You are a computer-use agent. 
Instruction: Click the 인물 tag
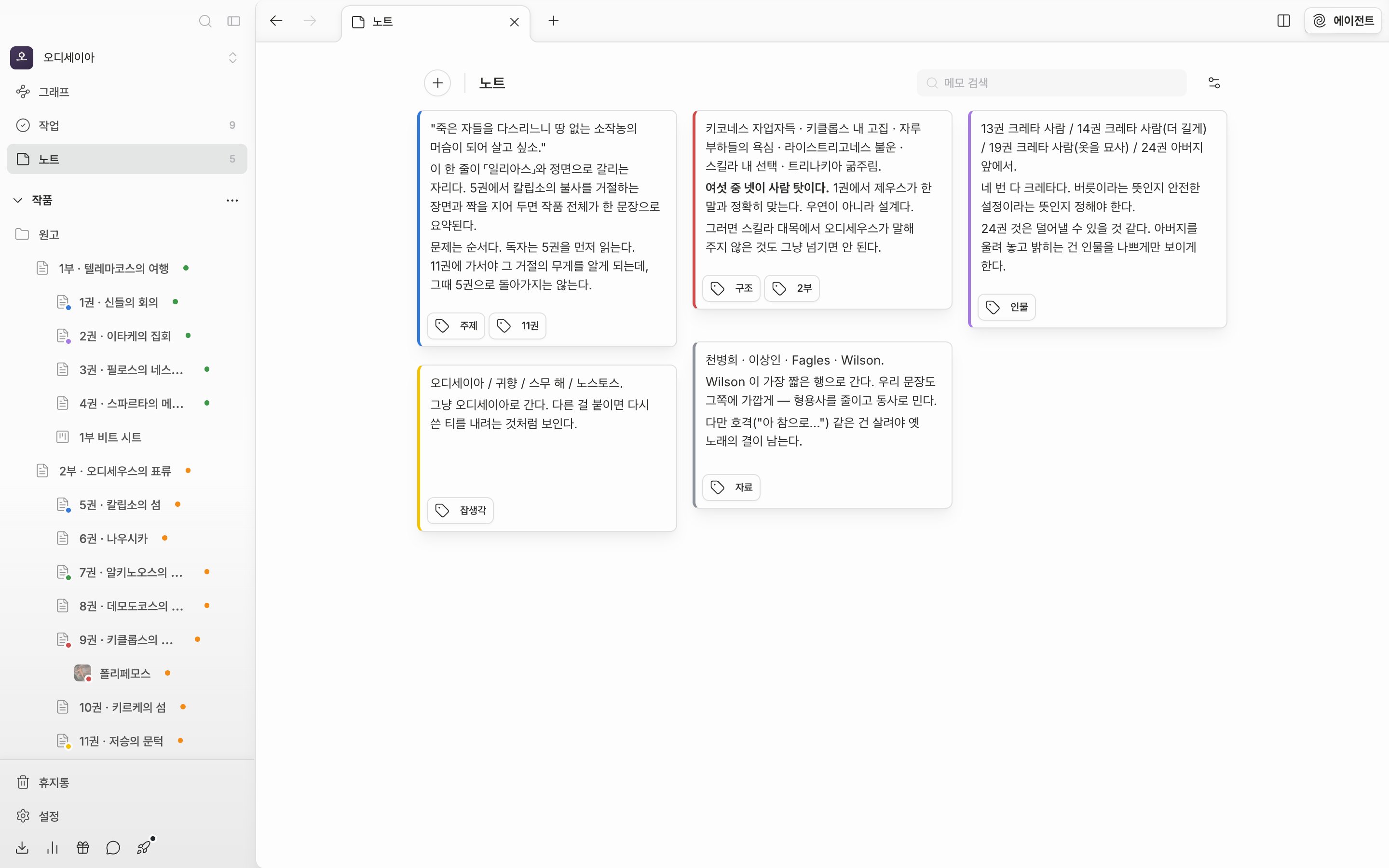click(1007, 307)
